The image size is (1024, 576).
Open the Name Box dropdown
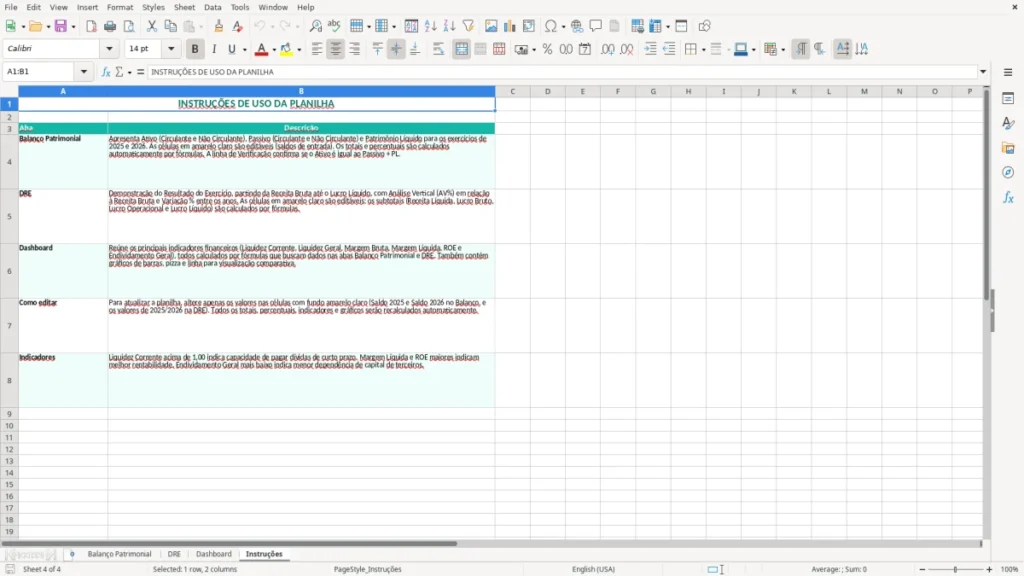point(84,72)
